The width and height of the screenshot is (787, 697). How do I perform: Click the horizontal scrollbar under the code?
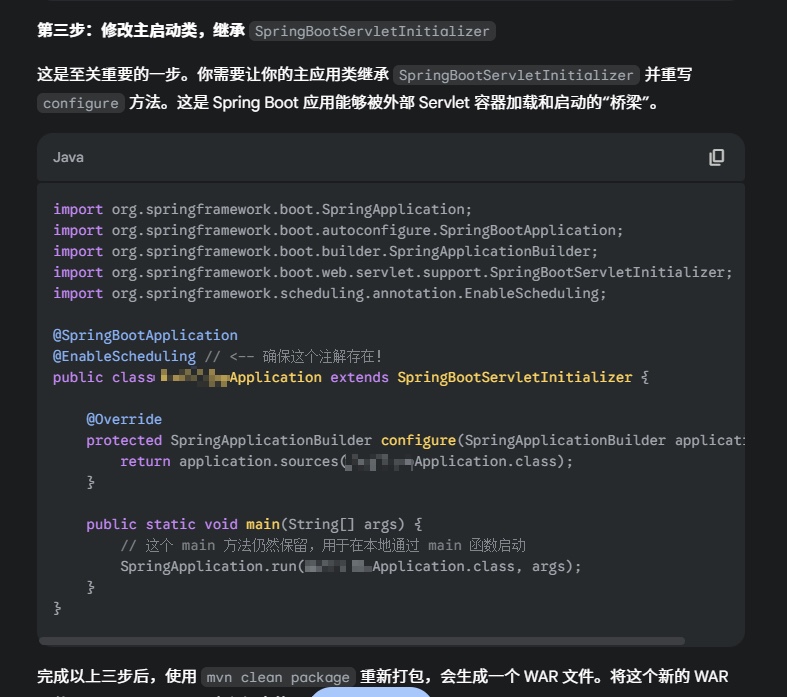362,641
